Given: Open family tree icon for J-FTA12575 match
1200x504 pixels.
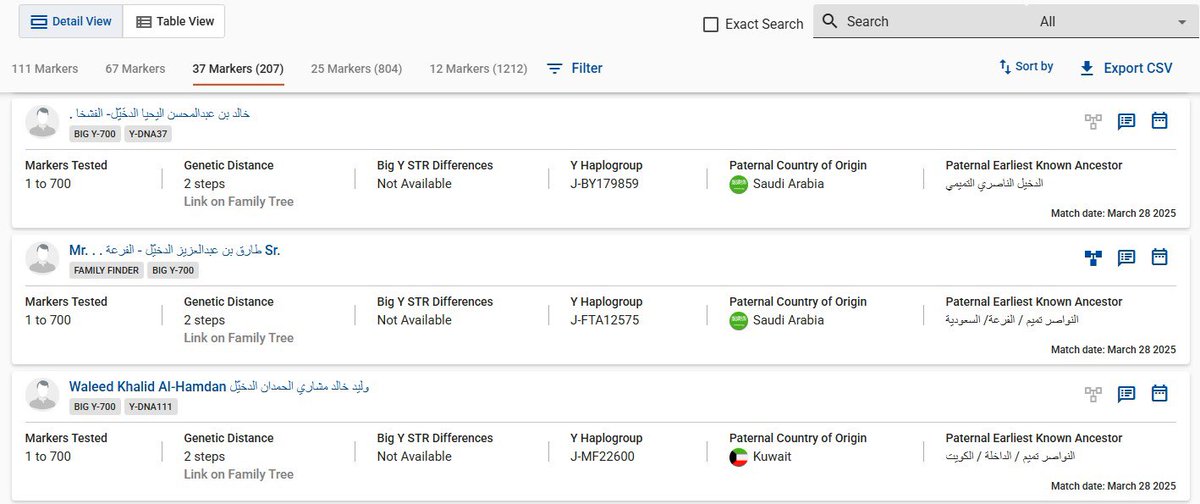Looking at the screenshot, I should (1093, 258).
